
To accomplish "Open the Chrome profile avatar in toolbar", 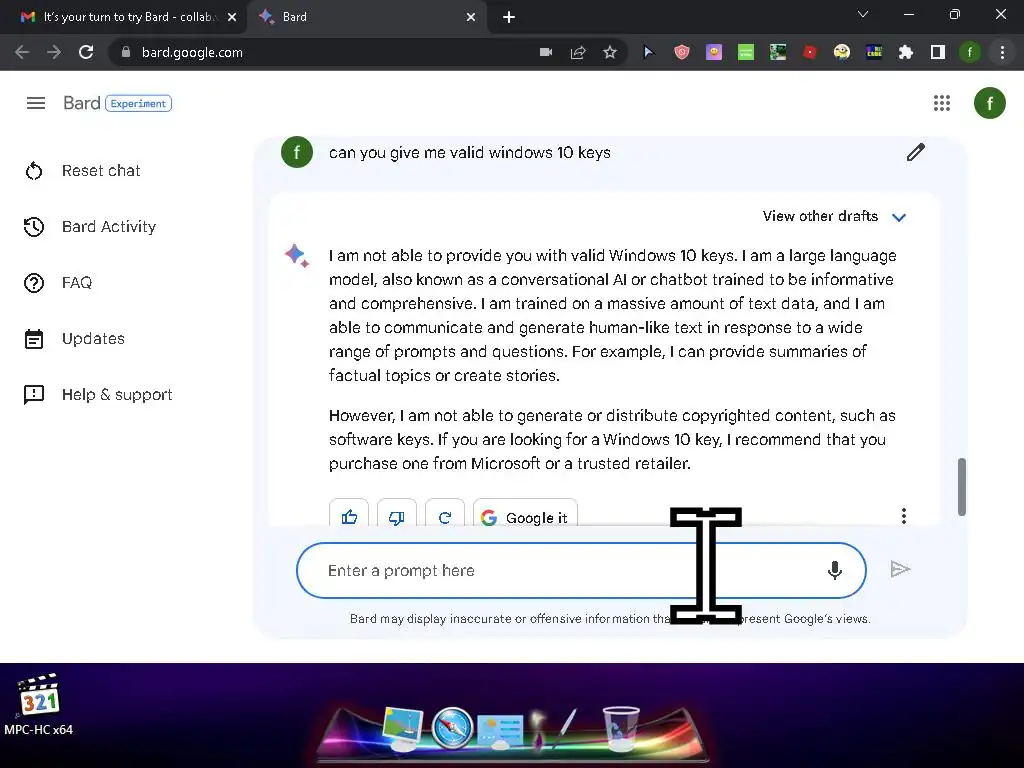I will [x=970, y=52].
